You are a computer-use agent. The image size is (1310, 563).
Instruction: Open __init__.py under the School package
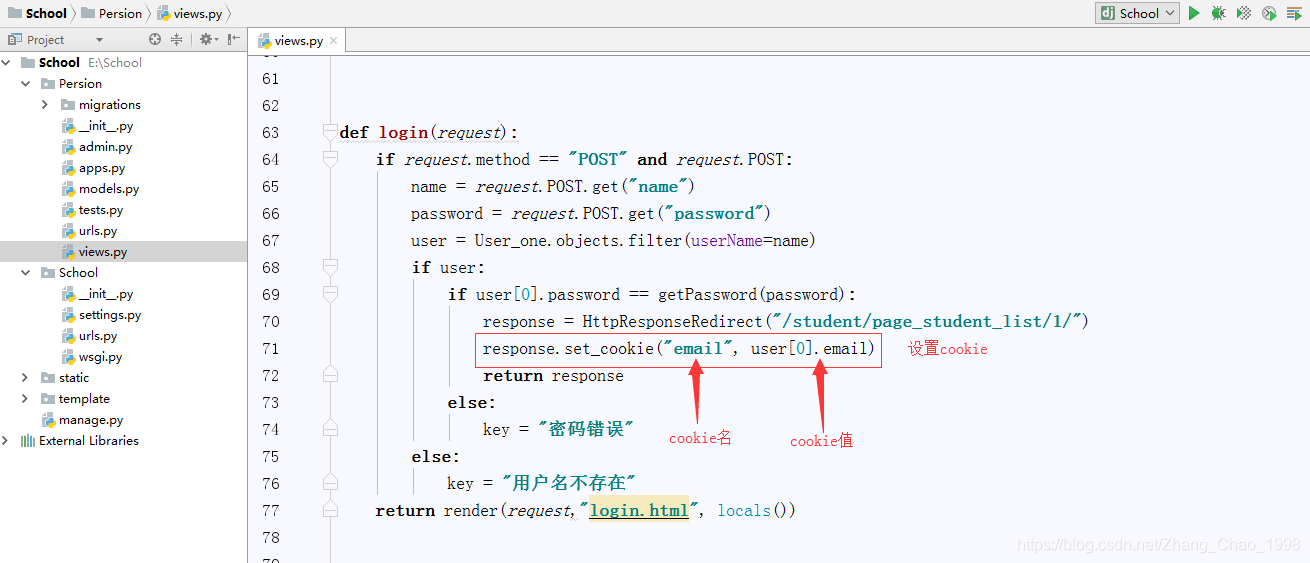pyautogui.click(x=106, y=293)
